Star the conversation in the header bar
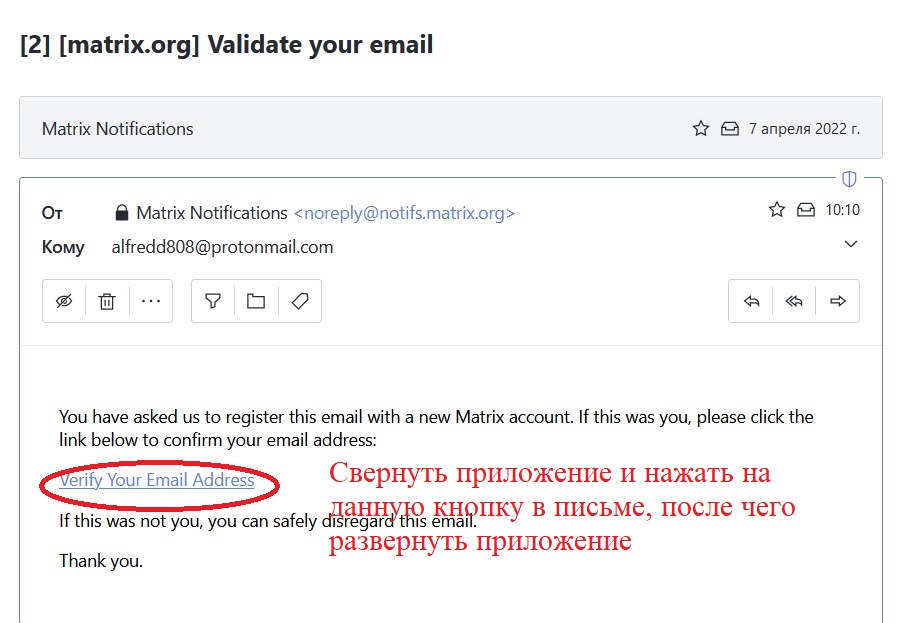The height and width of the screenshot is (623, 898). [x=701, y=129]
